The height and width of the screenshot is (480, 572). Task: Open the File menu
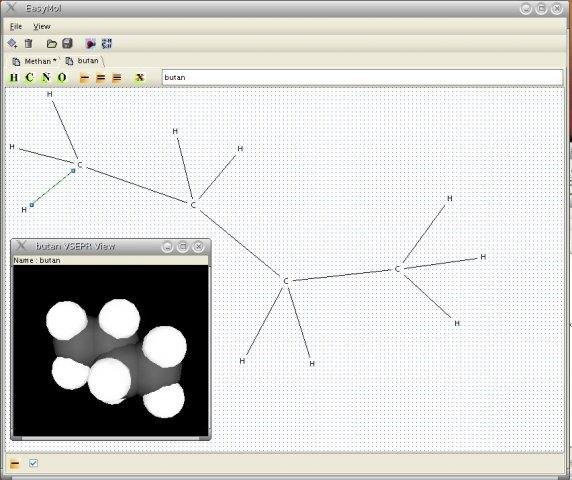tap(16, 26)
